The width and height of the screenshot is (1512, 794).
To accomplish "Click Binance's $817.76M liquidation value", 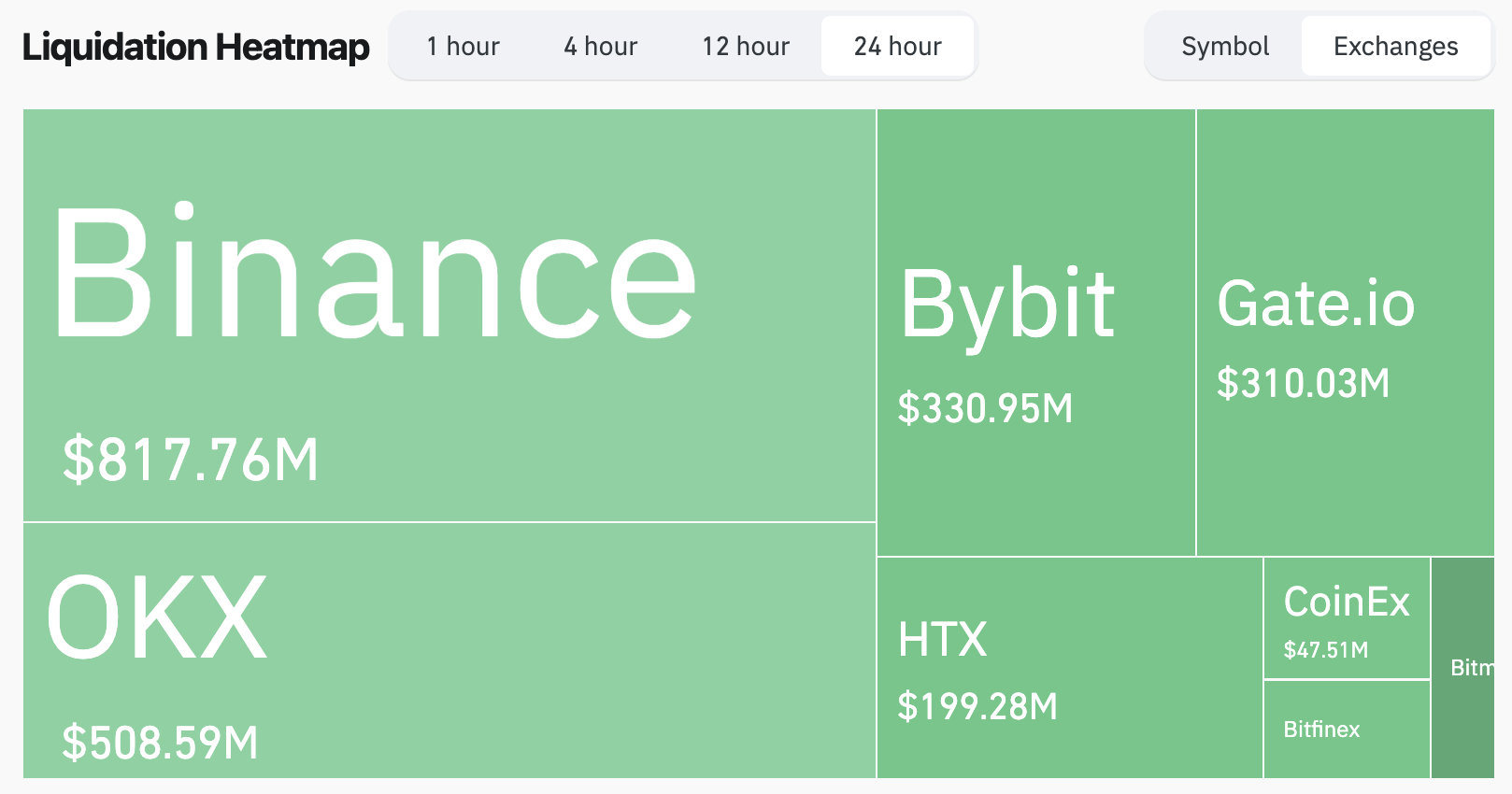I will click(x=191, y=460).
